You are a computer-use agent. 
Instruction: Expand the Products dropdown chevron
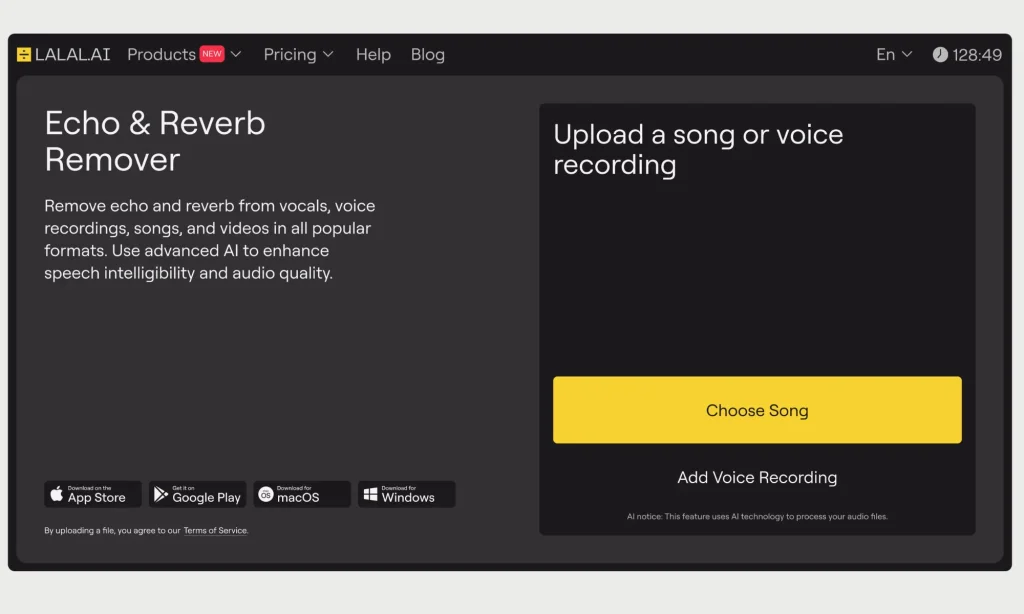236,55
